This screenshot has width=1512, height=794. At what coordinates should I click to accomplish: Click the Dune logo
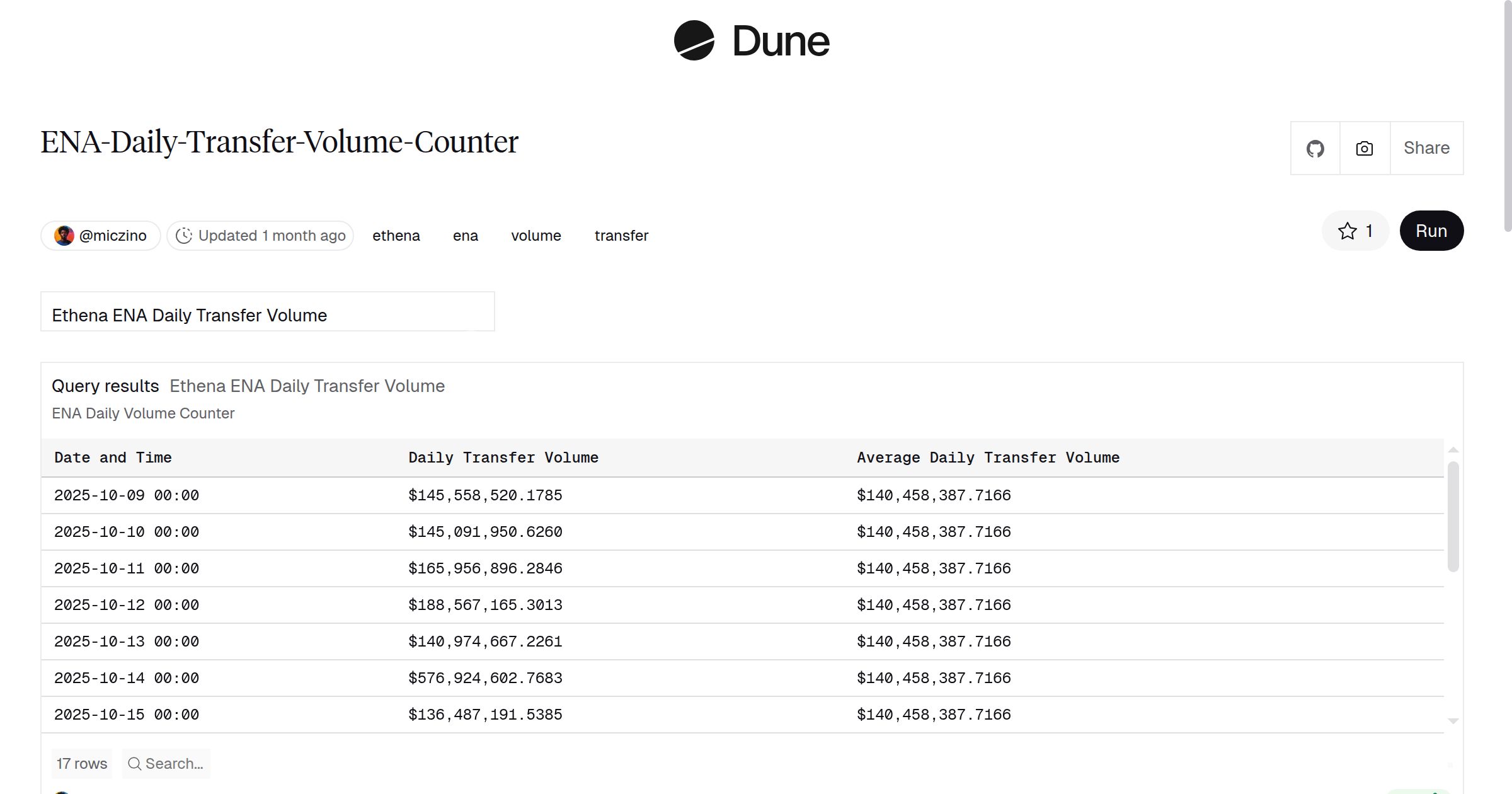tap(750, 41)
